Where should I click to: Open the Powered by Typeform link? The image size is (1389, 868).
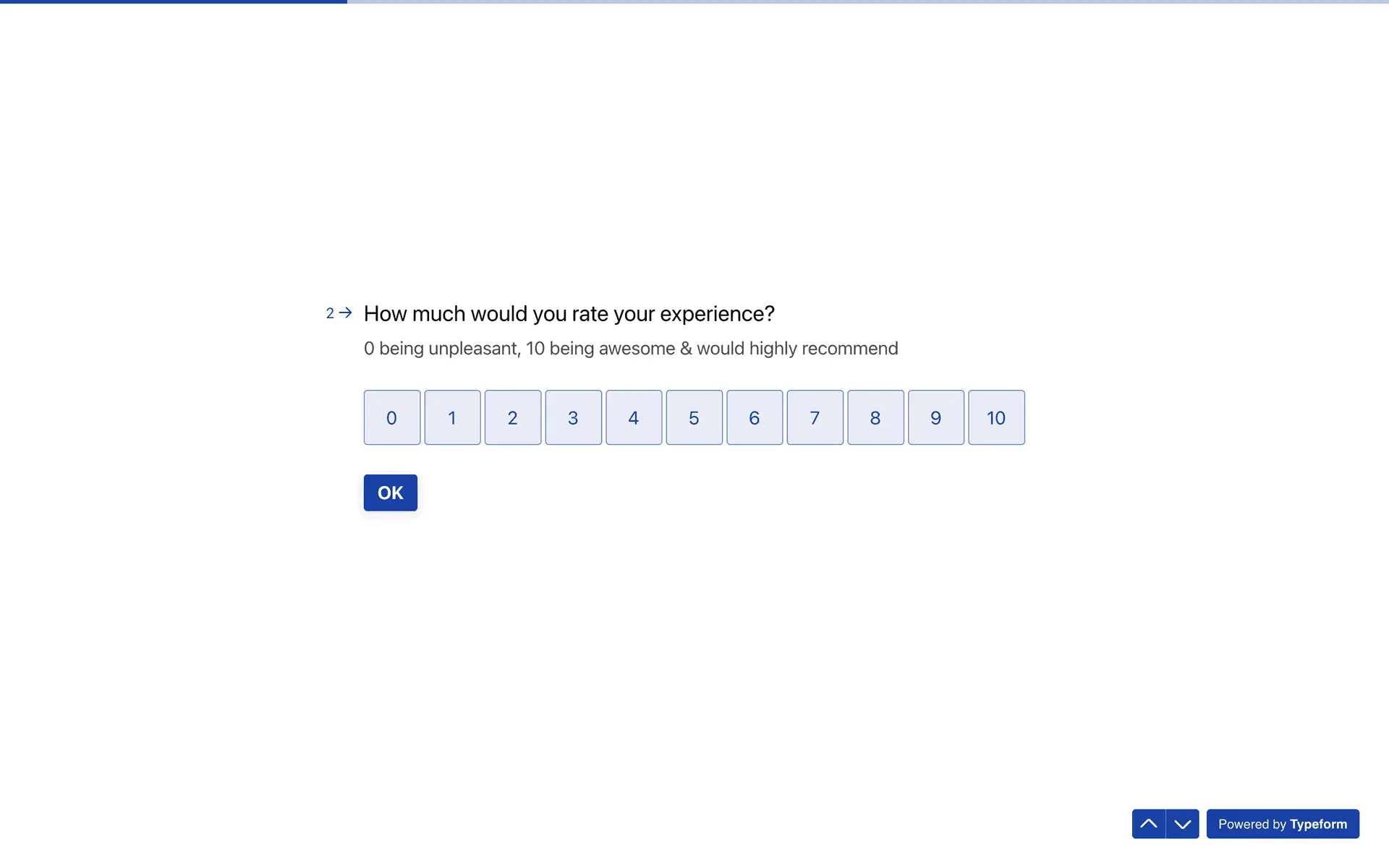click(1283, 824)
